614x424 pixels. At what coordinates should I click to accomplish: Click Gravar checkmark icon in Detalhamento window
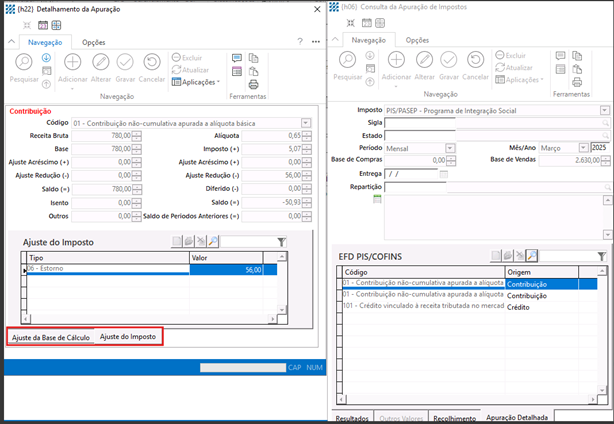point(125,62)
